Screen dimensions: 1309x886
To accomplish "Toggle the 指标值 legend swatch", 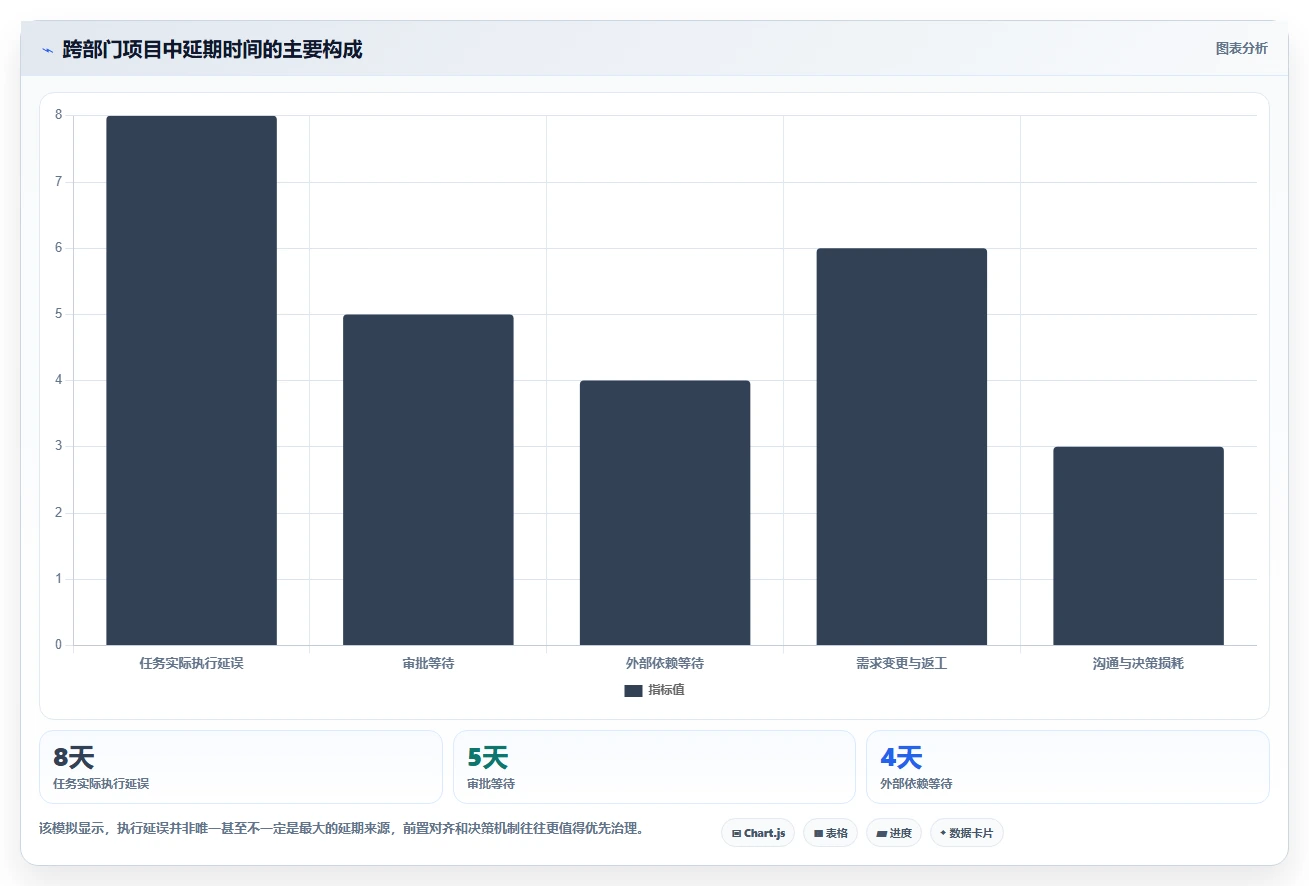I will pyautogui.click(x=633, y=691).
